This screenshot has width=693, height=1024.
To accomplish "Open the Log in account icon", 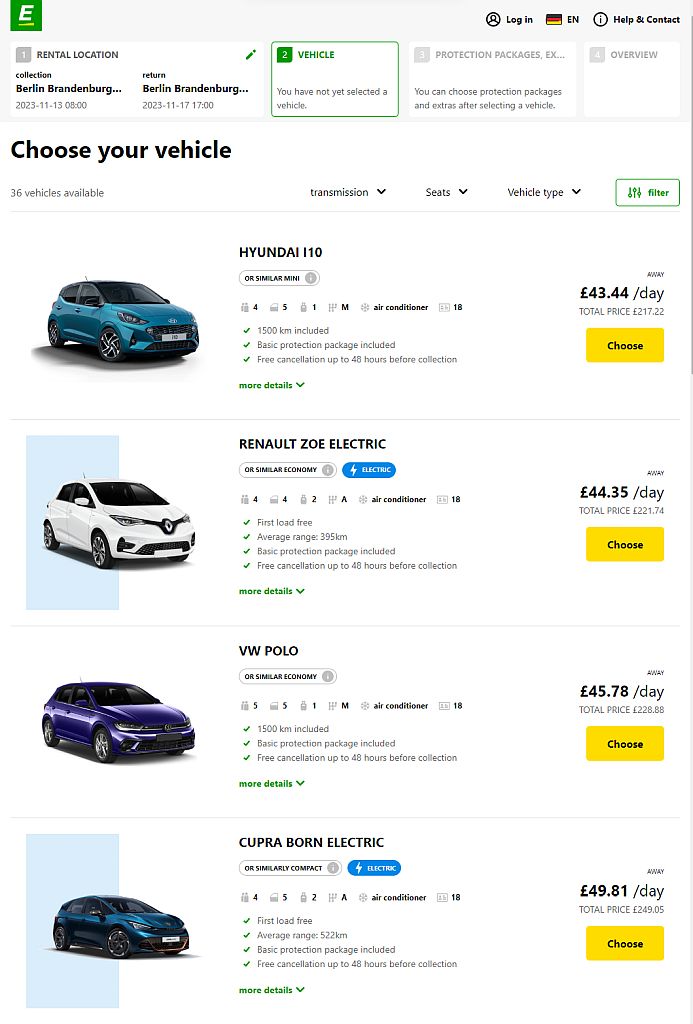I will coord(493,19).
